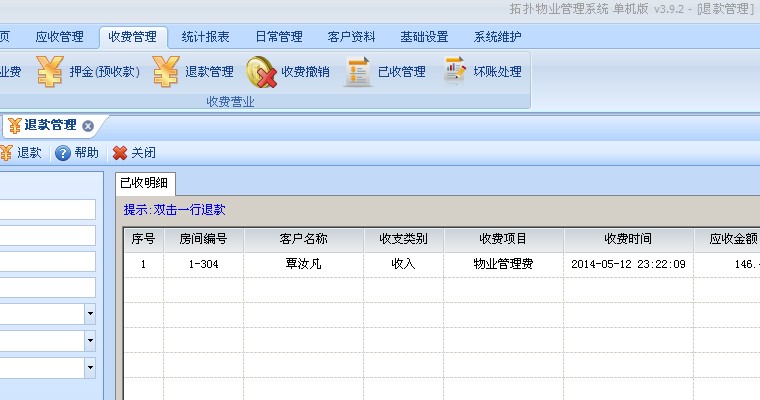
Task: Click the 客户名称 column header
Action: [x=303, y=240]
